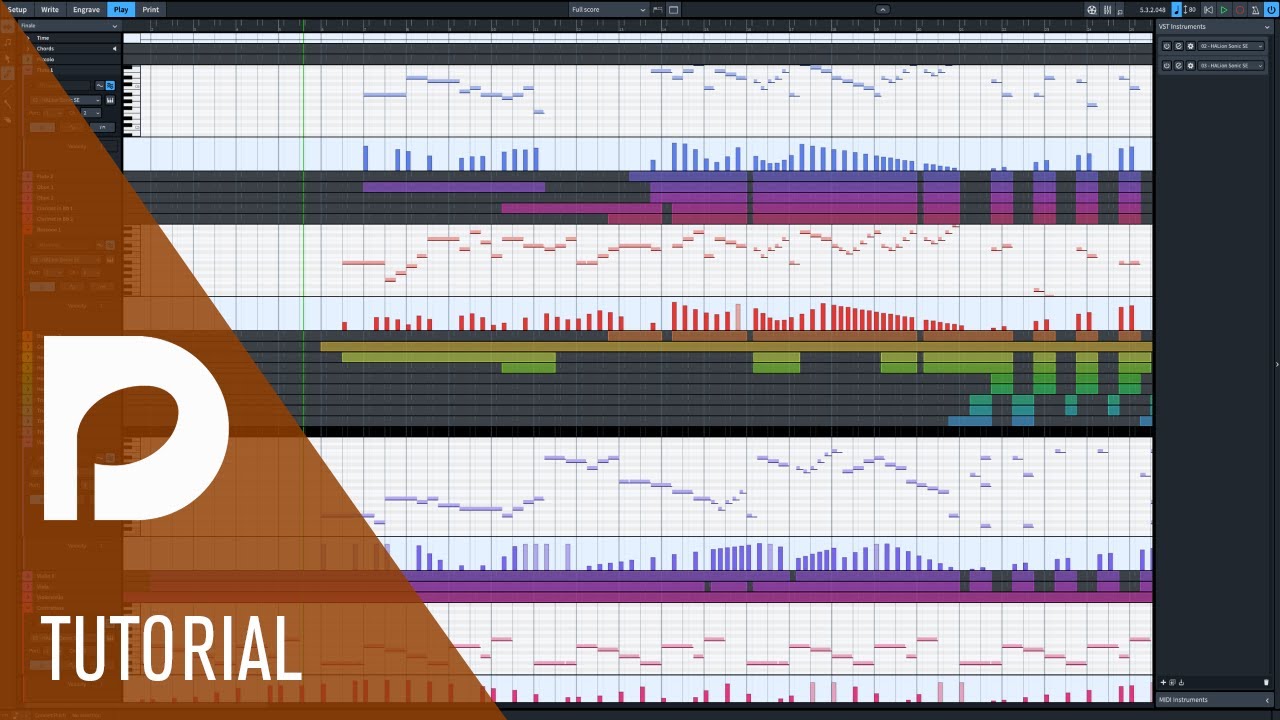Delete the selected VST instrument
The image size is (1280, 720).
tap(1266, 682)
